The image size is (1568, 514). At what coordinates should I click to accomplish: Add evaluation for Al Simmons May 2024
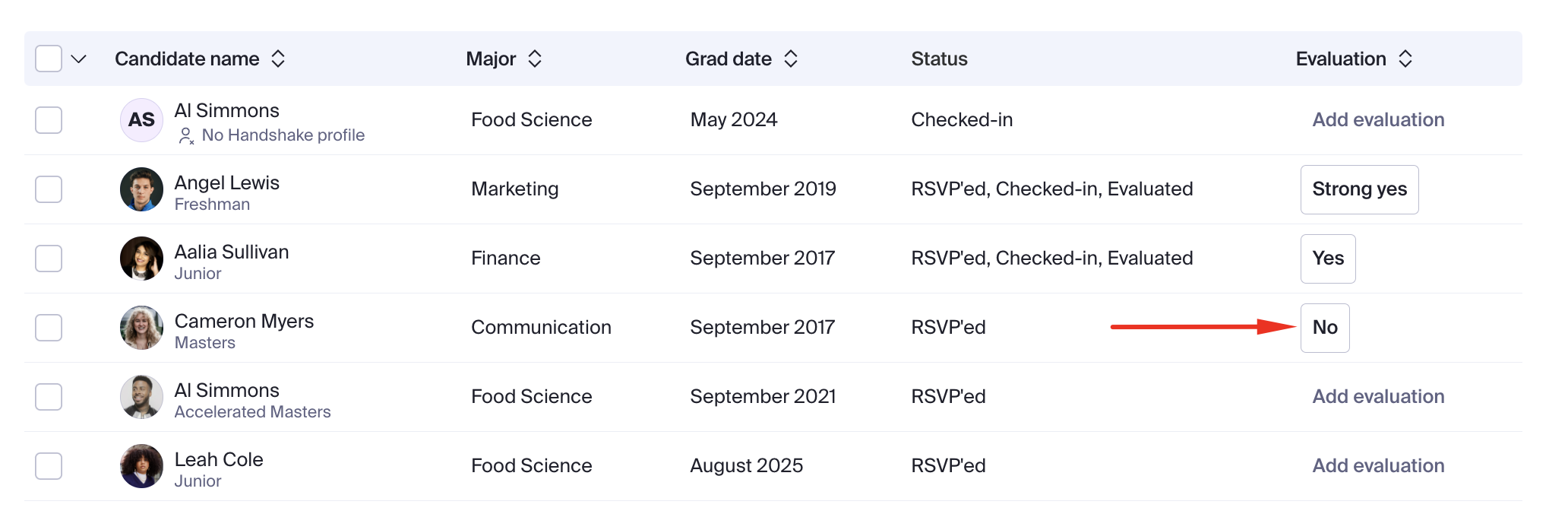(1378, 119)
